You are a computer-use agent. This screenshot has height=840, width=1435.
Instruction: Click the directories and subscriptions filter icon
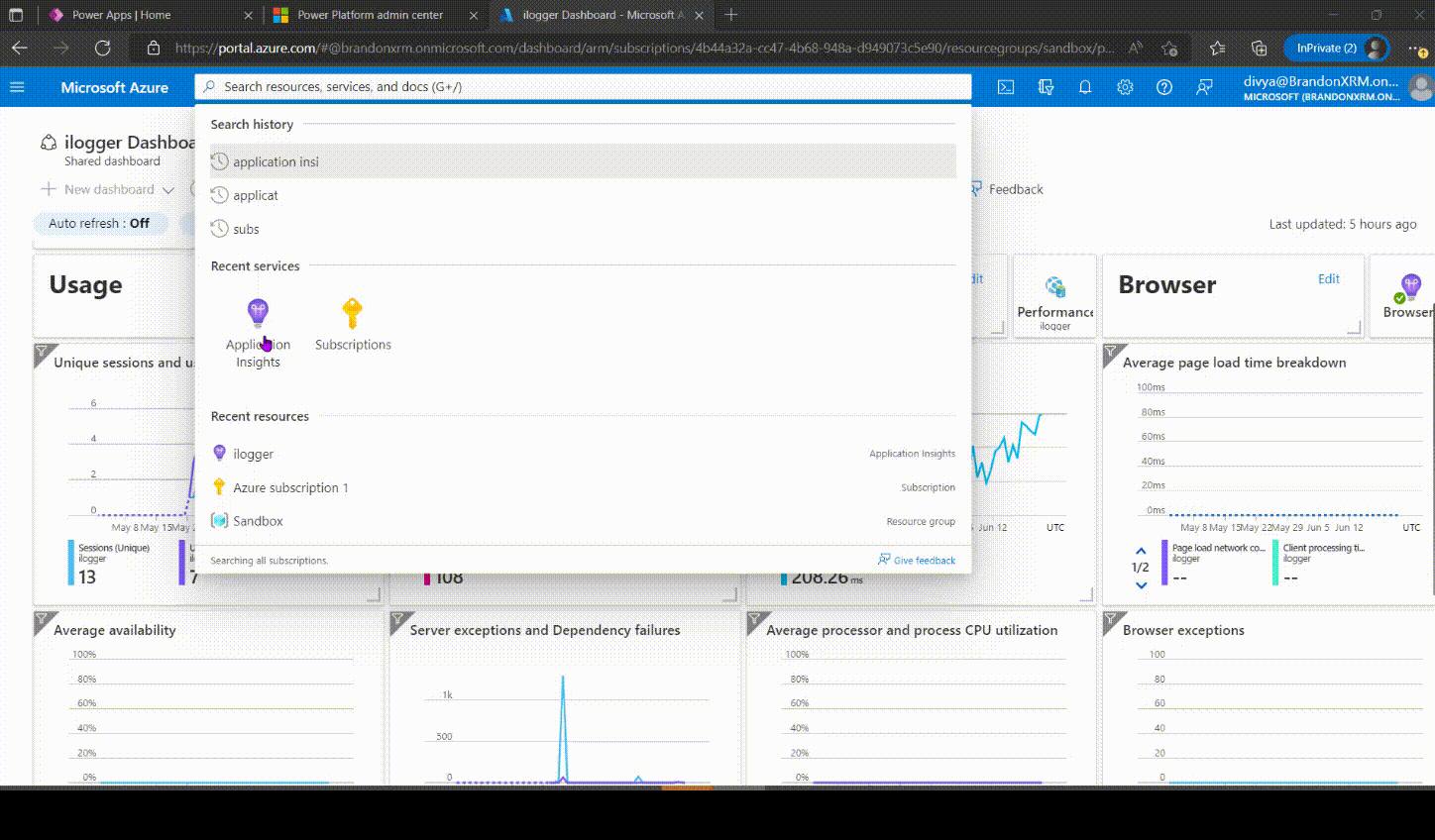click(1046, 87)
